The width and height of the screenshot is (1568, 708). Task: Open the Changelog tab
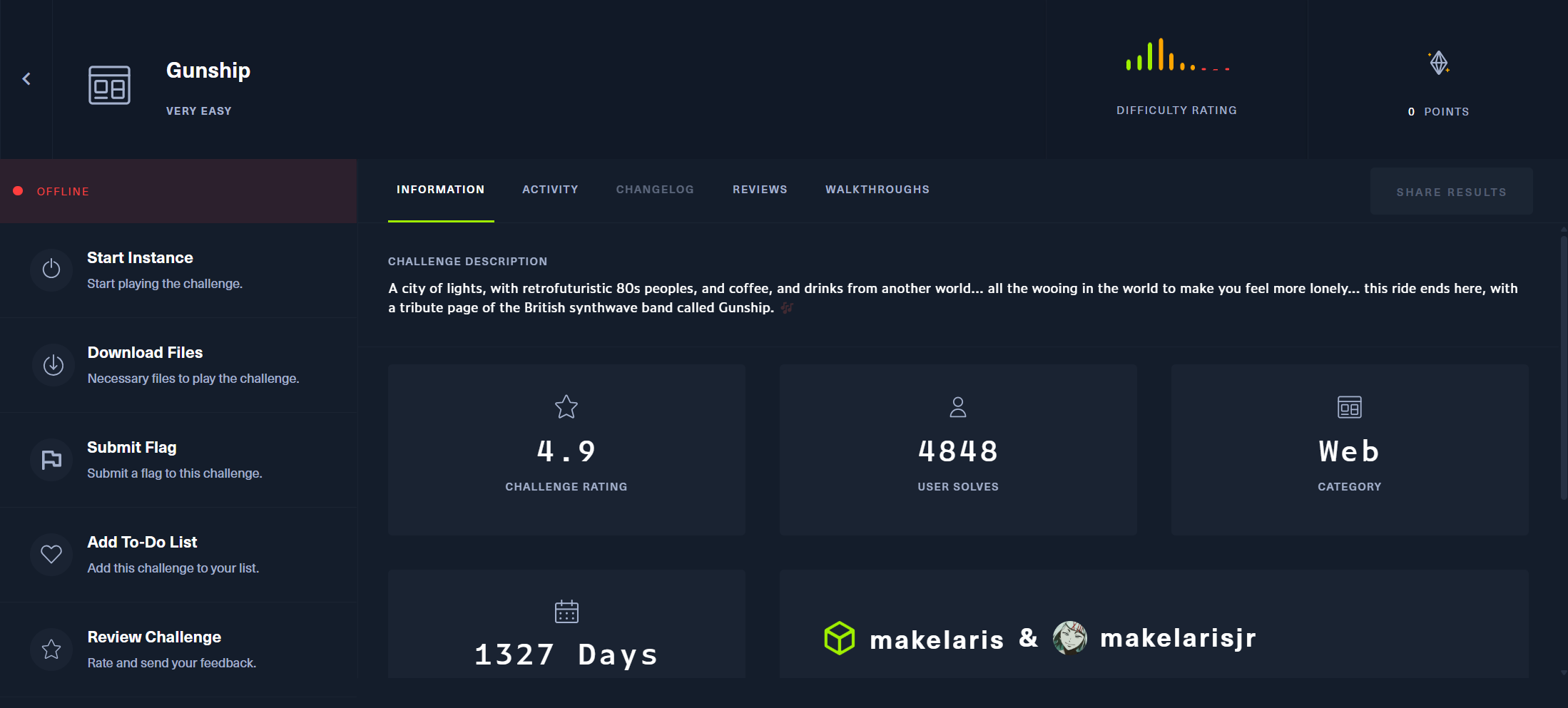[655, 190]
